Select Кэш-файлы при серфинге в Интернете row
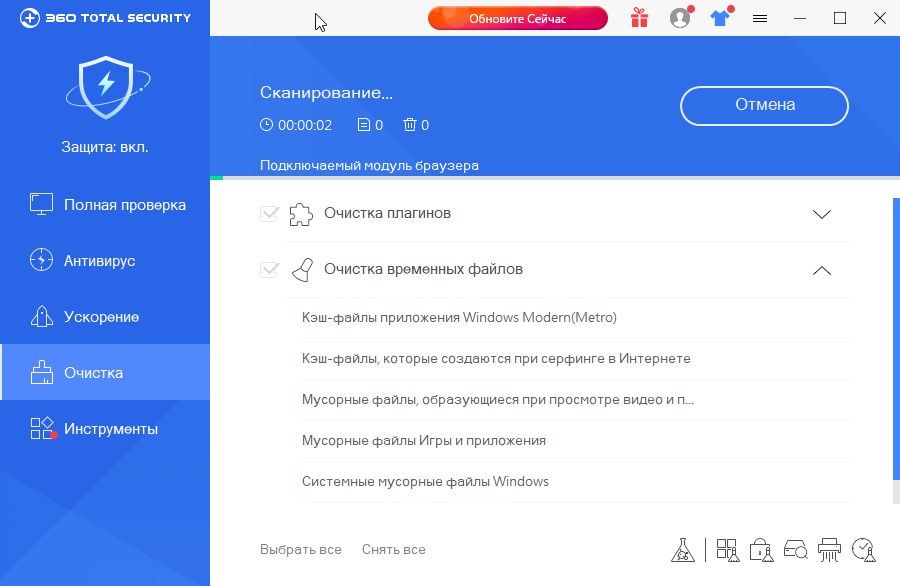Viewport: 900px width, 586px height. 575,359
